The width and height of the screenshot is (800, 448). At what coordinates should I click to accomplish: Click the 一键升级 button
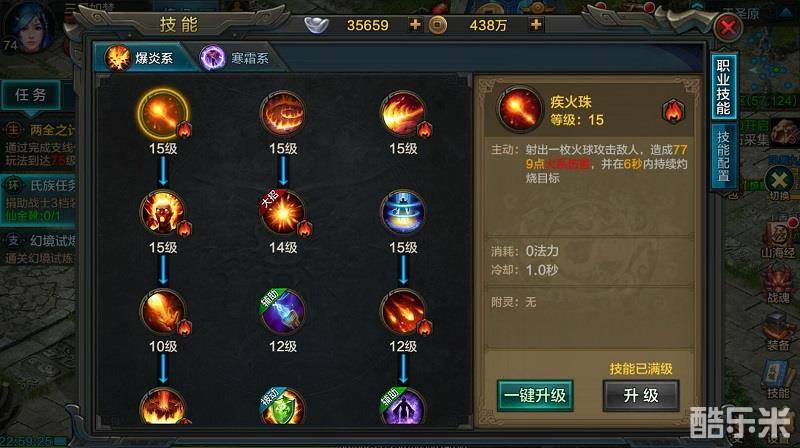pos(535,395)
